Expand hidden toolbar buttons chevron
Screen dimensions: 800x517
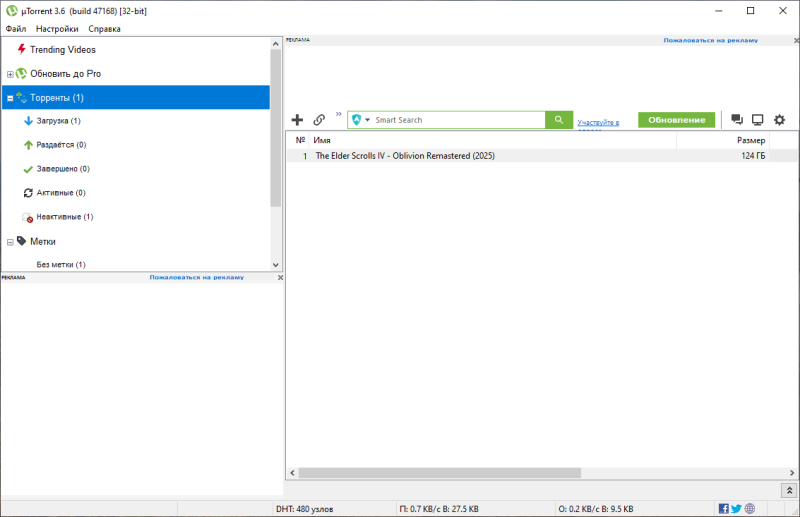click(338, 114)
